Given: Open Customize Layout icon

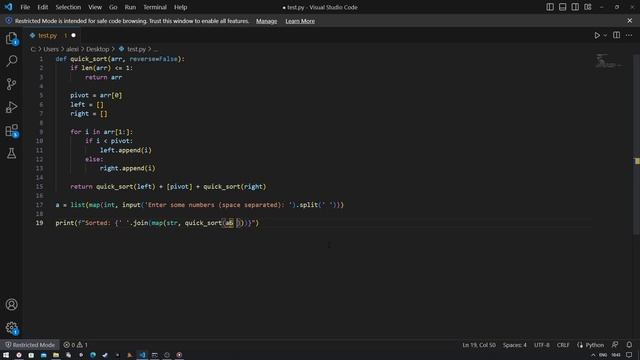Looking at the screenshot, I should coord(588,7).
